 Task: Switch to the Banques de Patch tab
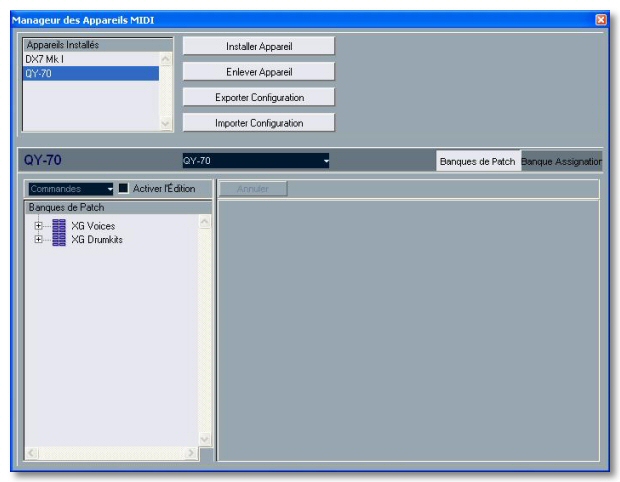click(x=478, y=161)
